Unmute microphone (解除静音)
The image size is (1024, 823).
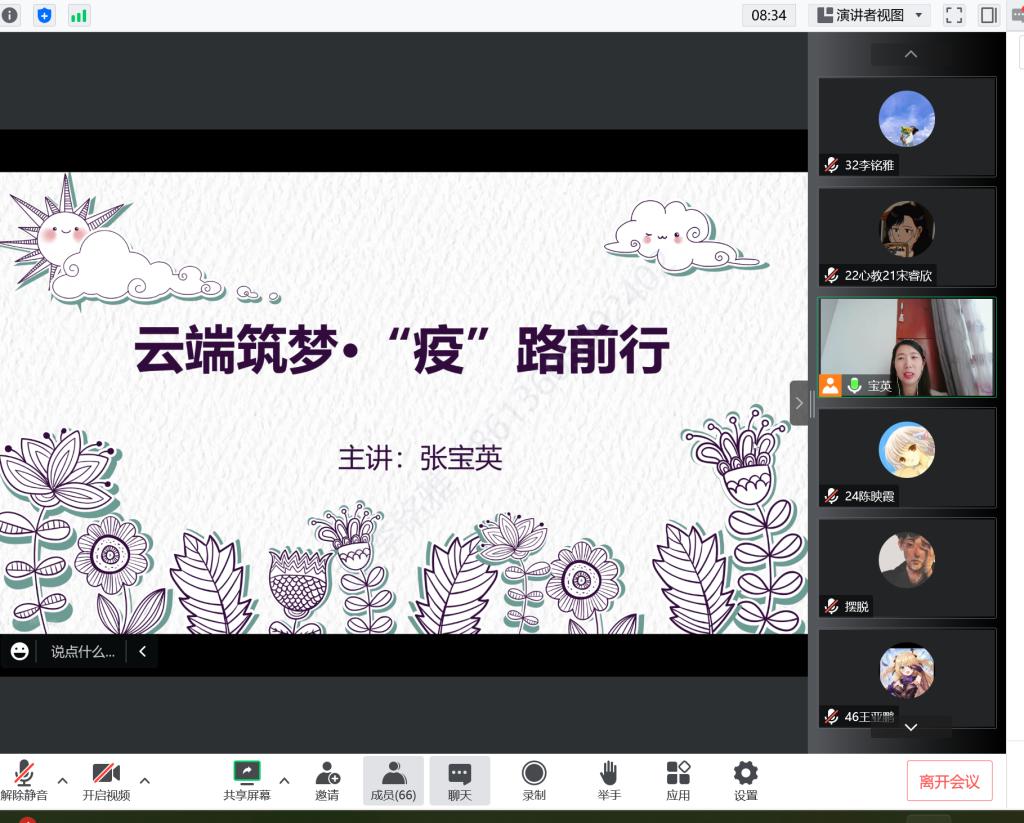(23, 780)
